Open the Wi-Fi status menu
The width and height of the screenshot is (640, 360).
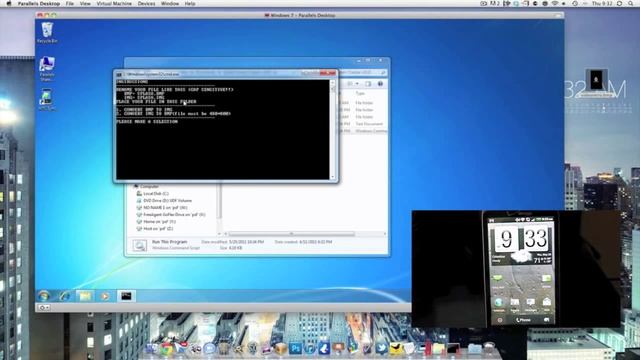point(554,3)
